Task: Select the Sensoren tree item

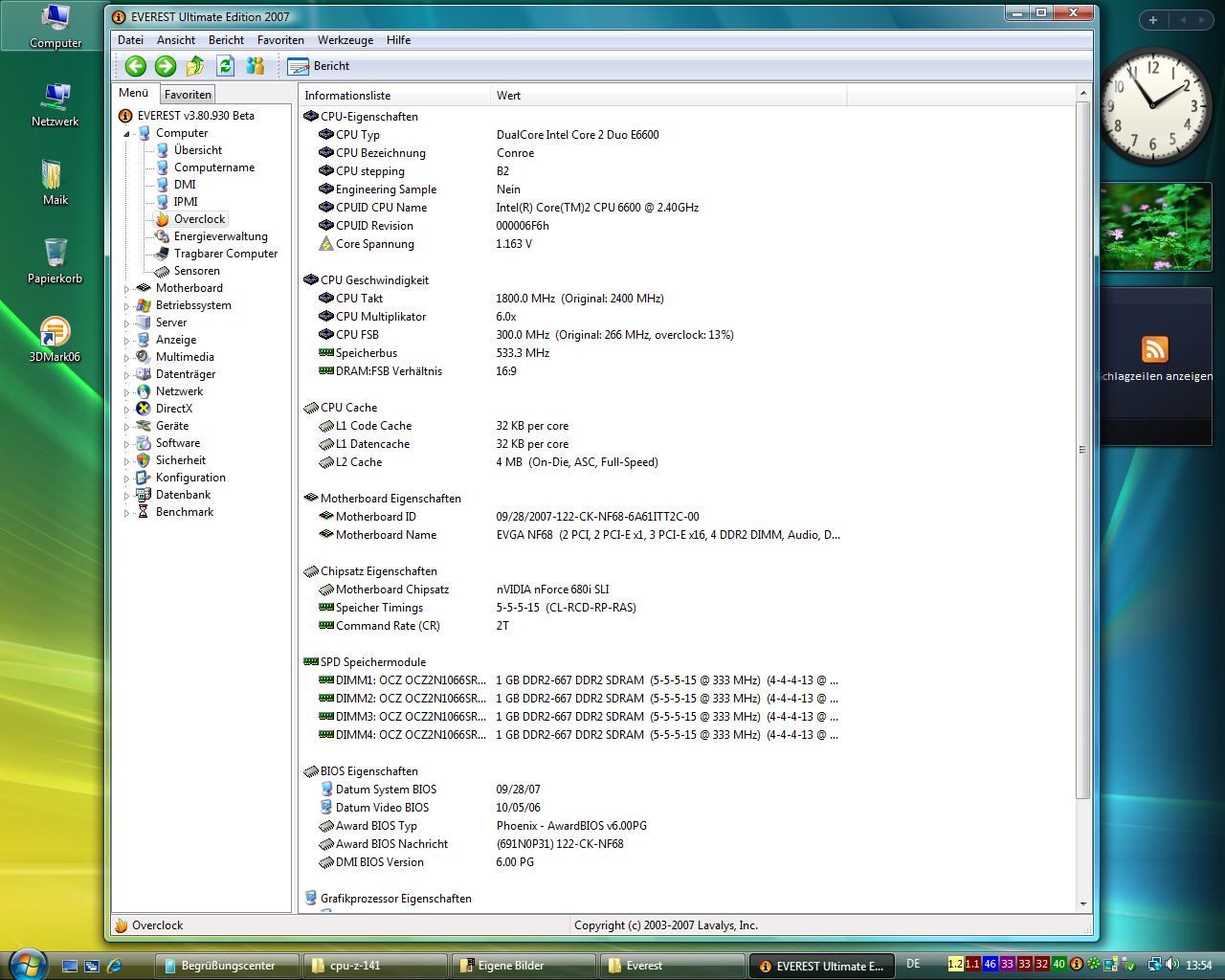Action: 197,271
